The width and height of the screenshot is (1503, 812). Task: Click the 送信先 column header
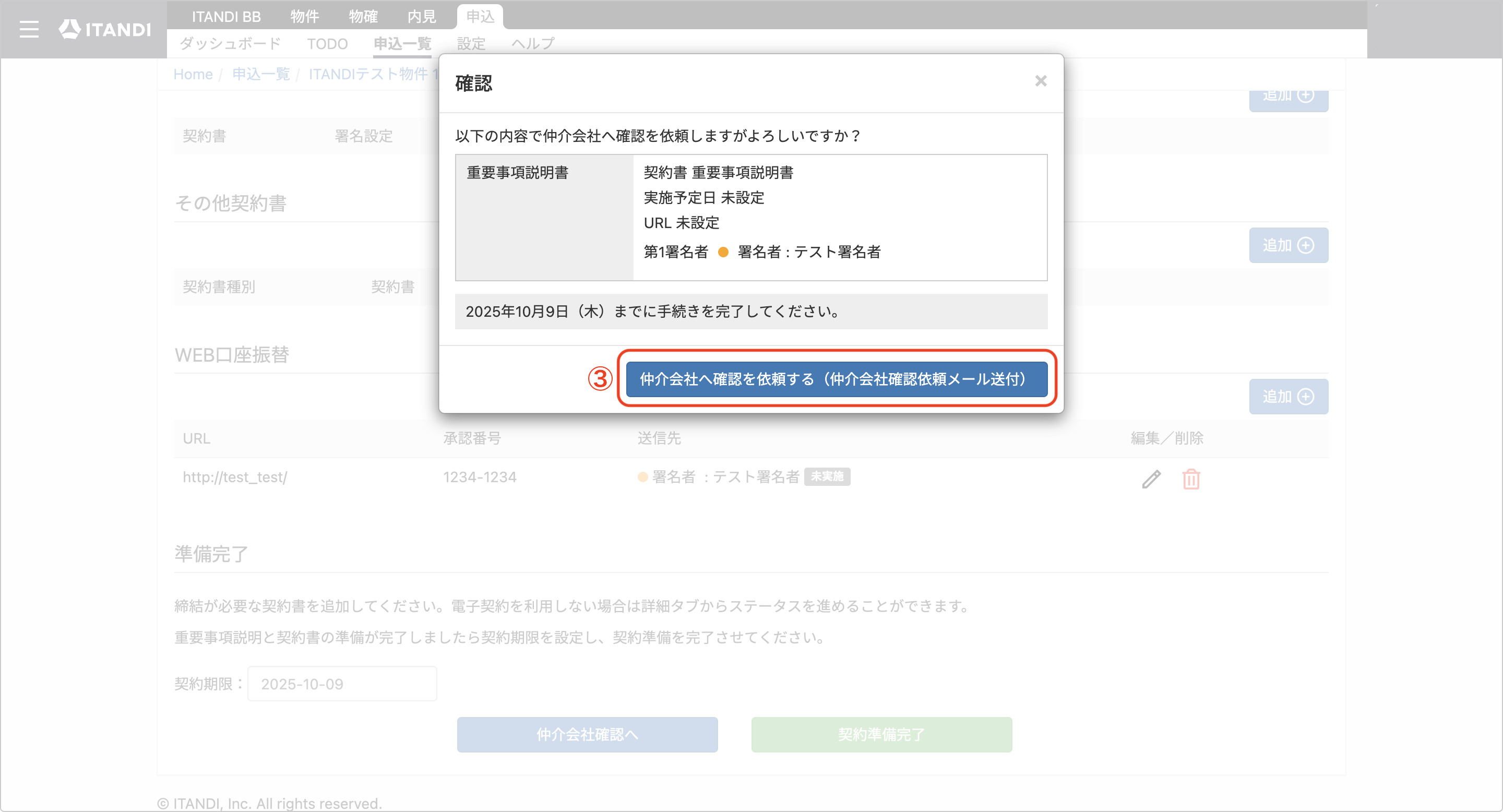[x=659, y=438]
